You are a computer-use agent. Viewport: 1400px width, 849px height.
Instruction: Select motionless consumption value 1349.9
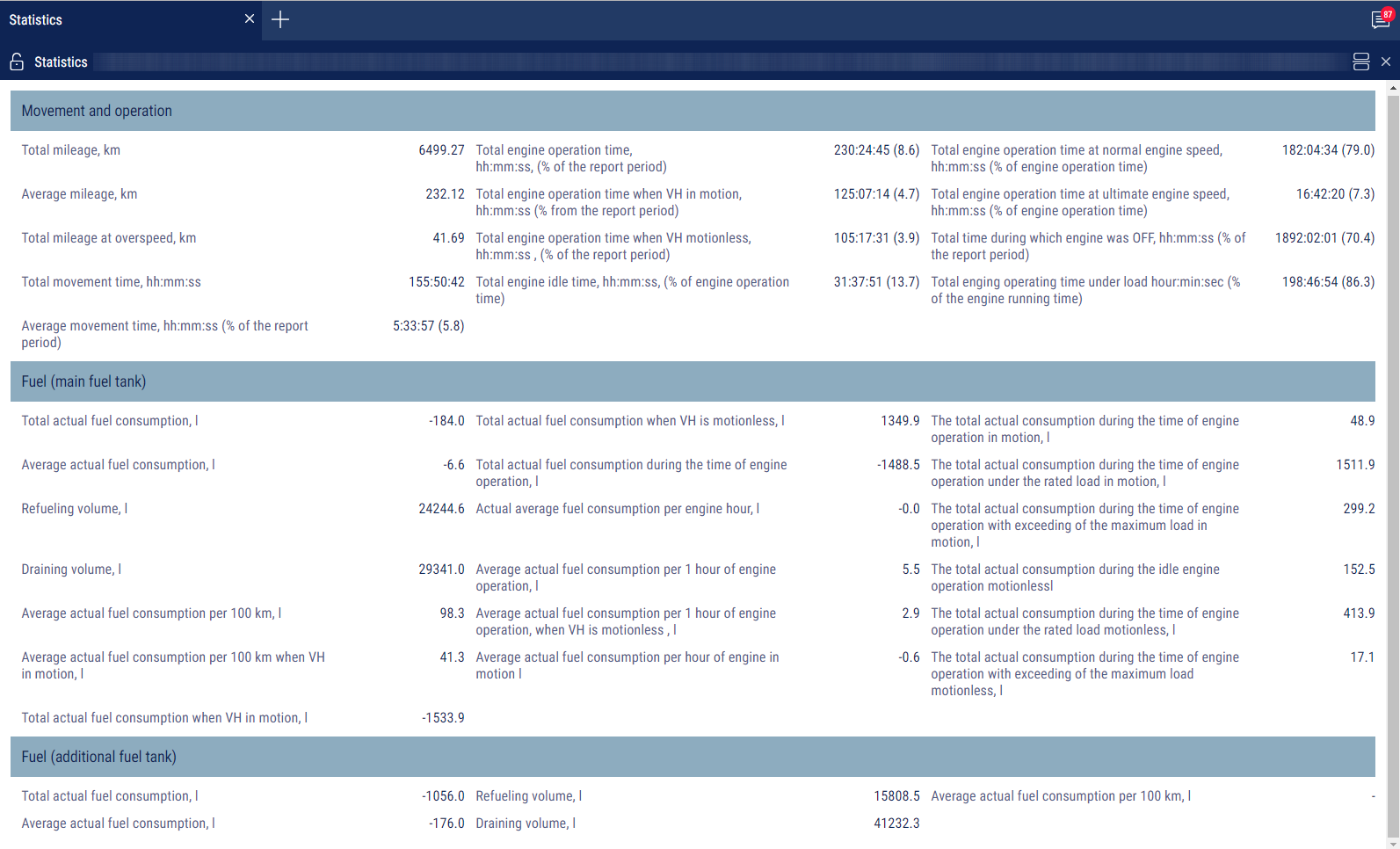(900, 421)
